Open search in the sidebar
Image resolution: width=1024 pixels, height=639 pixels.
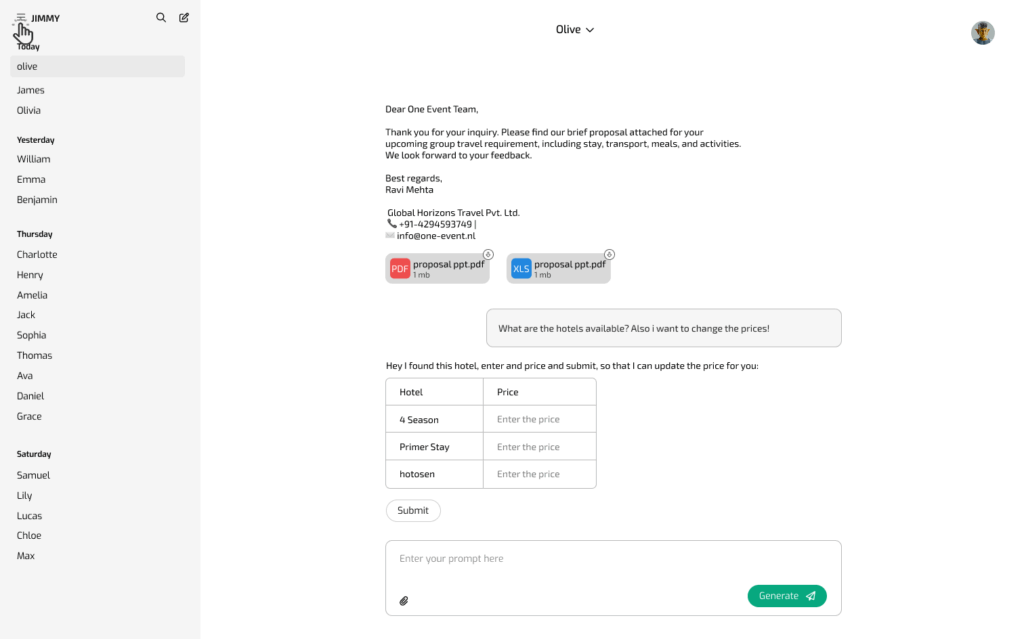(x=161, y=18)
